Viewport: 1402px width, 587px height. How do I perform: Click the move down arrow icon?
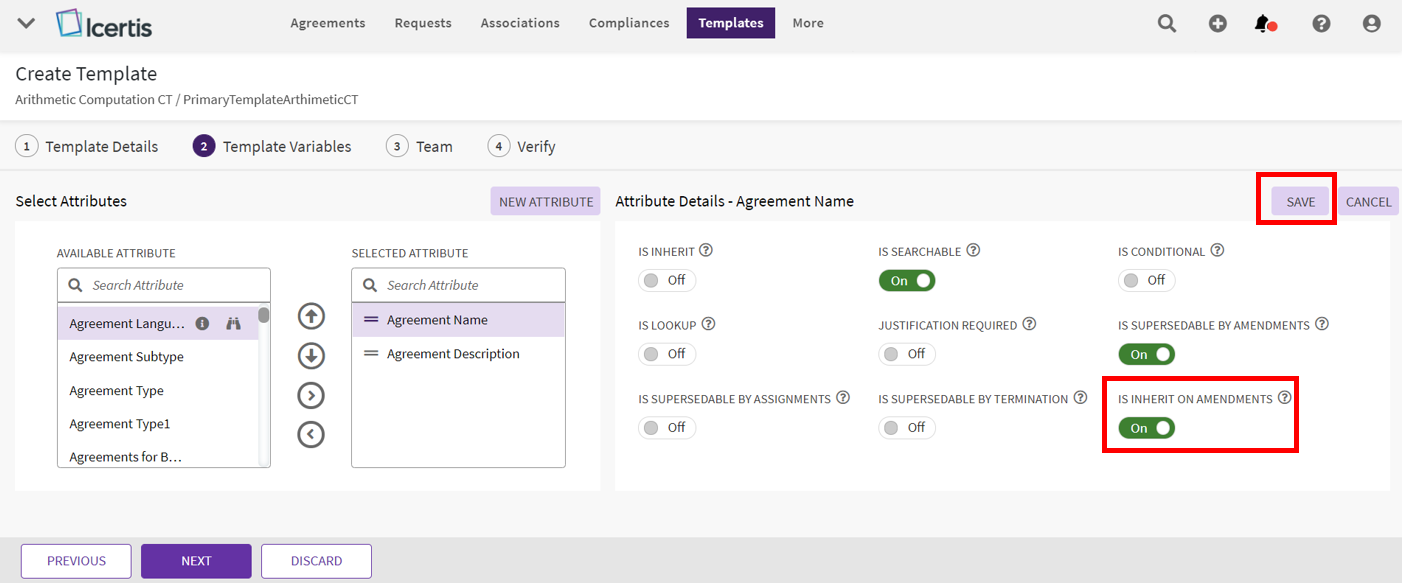point(311,356)
